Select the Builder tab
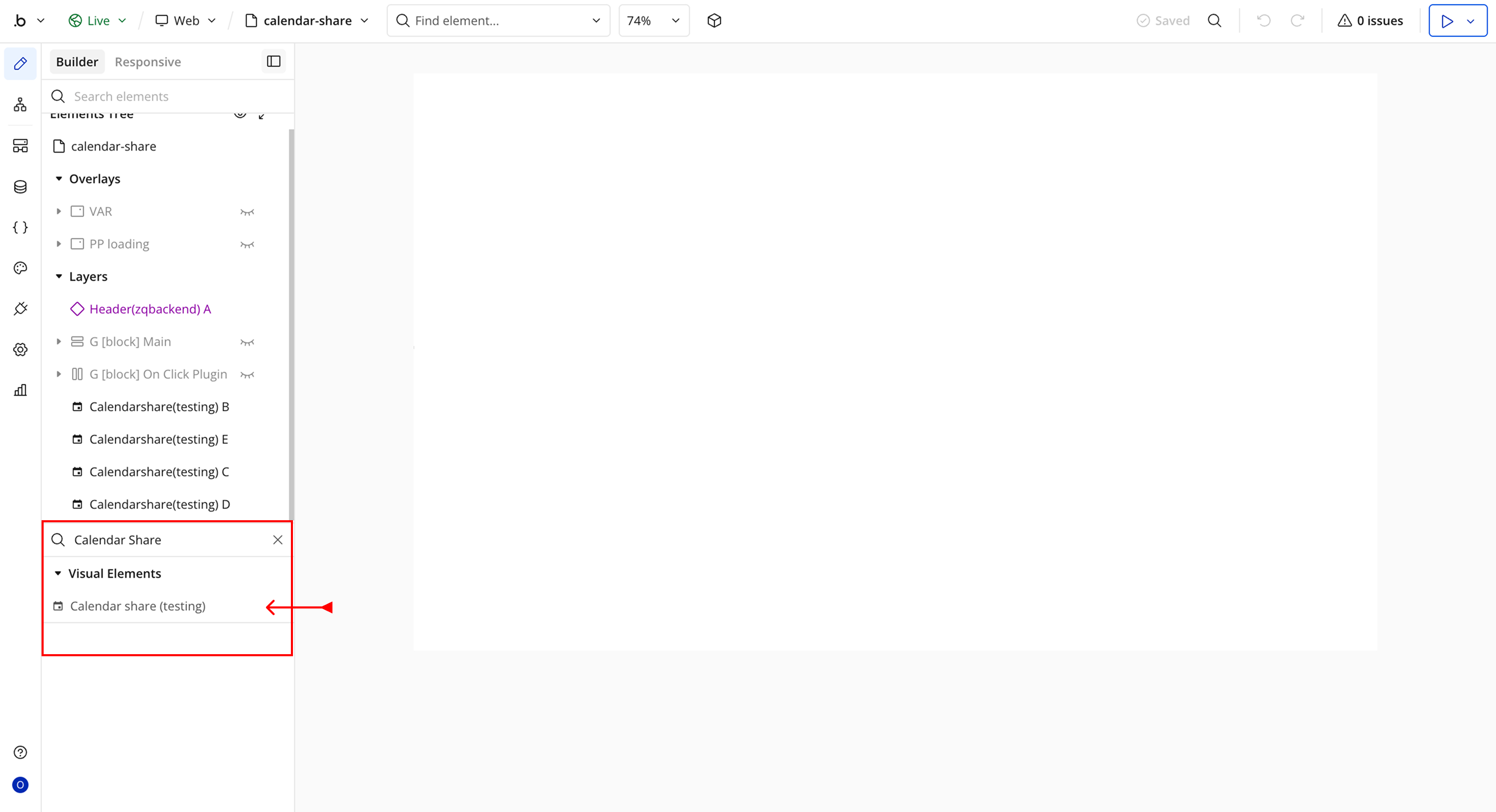 click(x=77, y=62)
